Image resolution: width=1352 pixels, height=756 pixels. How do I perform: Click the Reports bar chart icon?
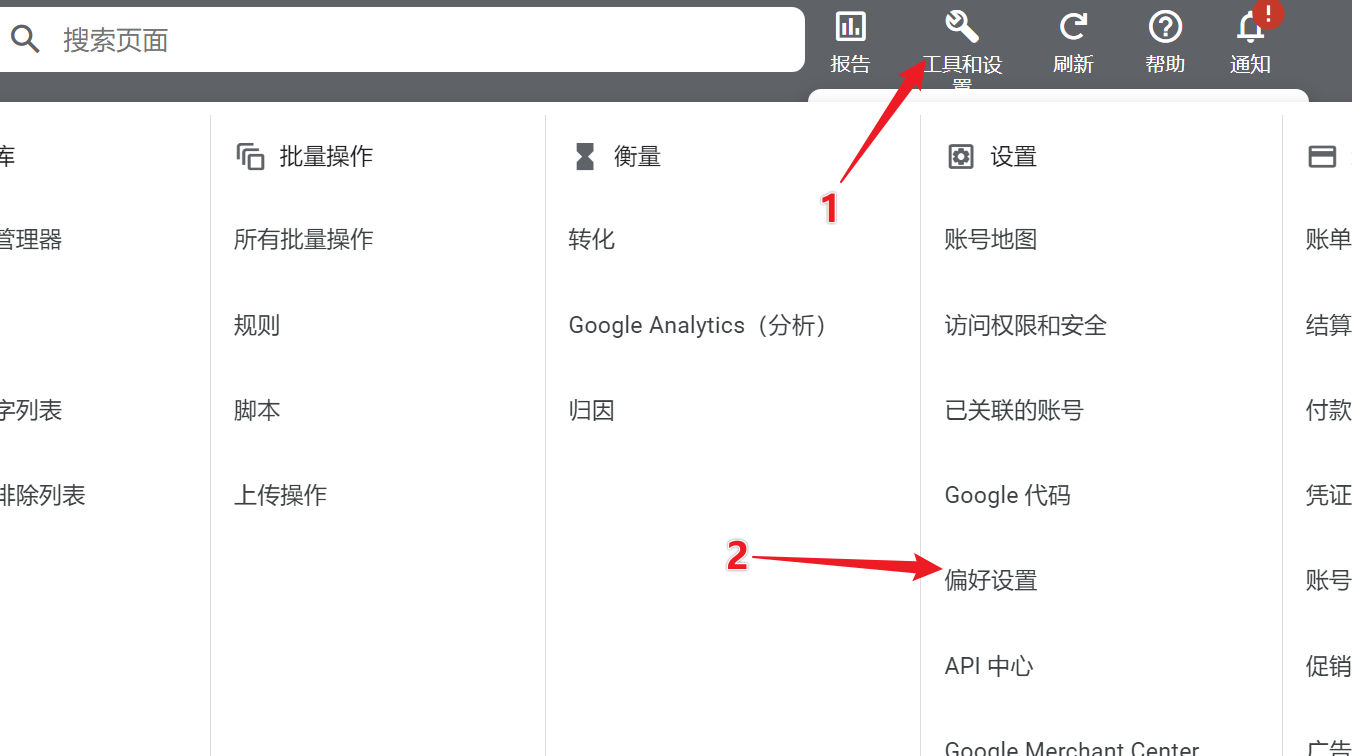click(850, 27)
